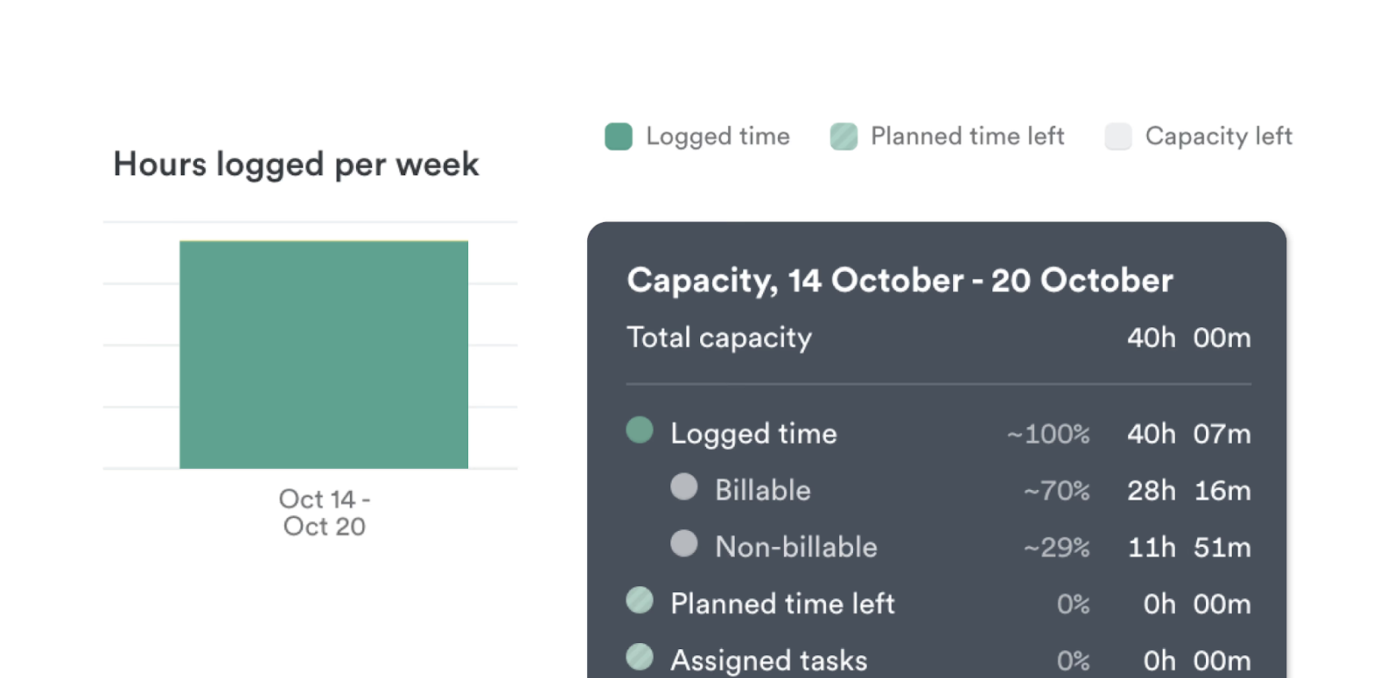Click the striped dot beside Assigned tasks
Image resolution: width=1400 pixels, height=678 pixels.
coord(639,657)
